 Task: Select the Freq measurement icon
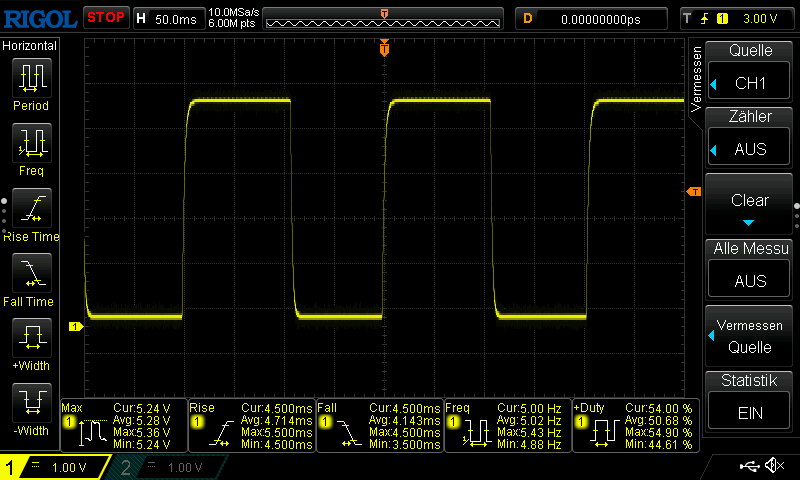pyautogui.click(x=30, y=144)
